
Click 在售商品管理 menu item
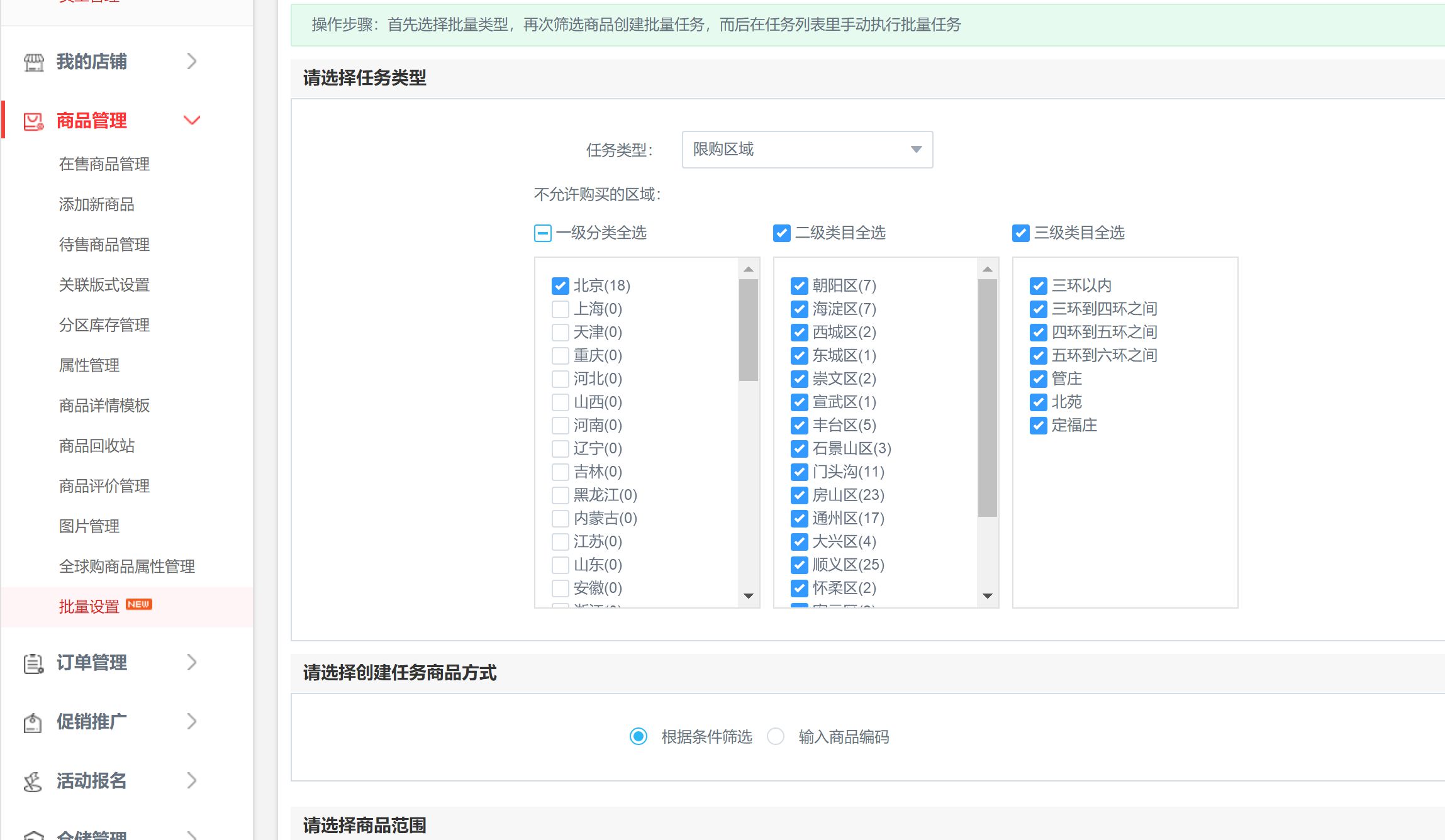(x=105, y=164)
